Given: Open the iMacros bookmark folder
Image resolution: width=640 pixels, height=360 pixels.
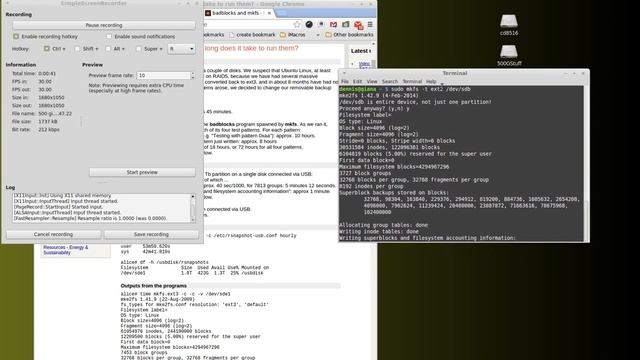Looking at the screenshot, I should click(x=292, y=35).
